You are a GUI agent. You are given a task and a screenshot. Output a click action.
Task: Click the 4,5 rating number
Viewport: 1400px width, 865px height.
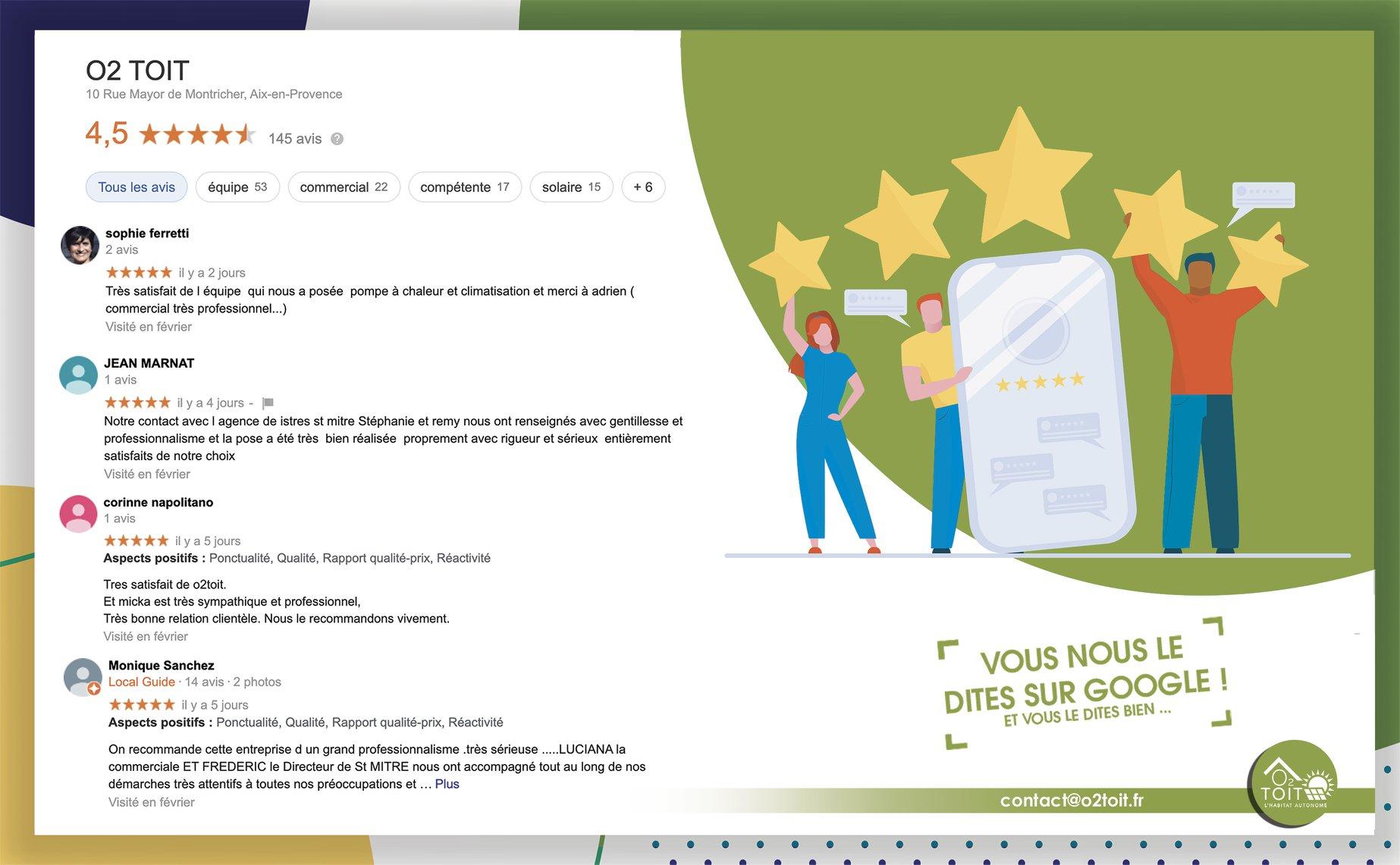pos(107,133)
